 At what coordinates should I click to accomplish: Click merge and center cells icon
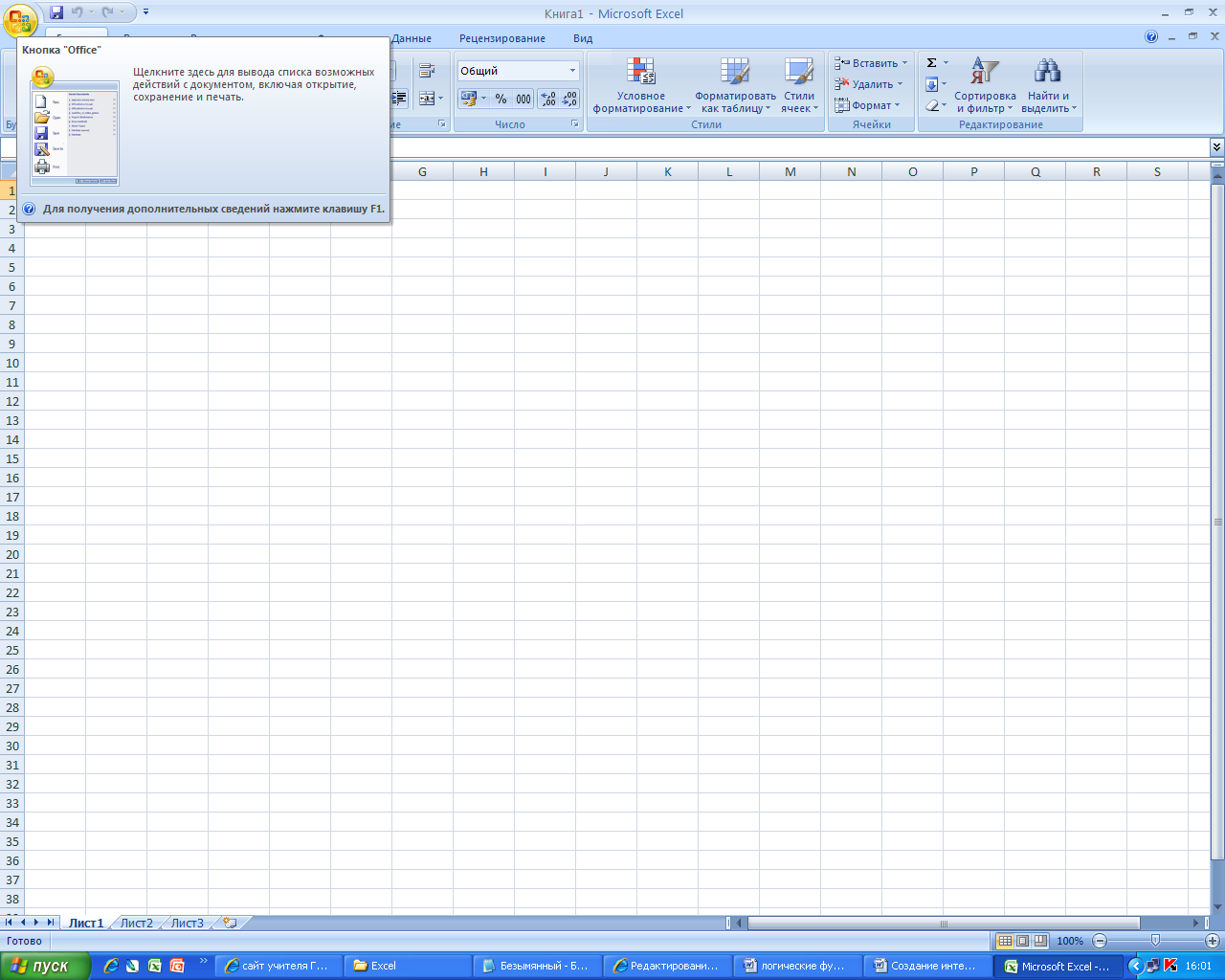[427, 98]
